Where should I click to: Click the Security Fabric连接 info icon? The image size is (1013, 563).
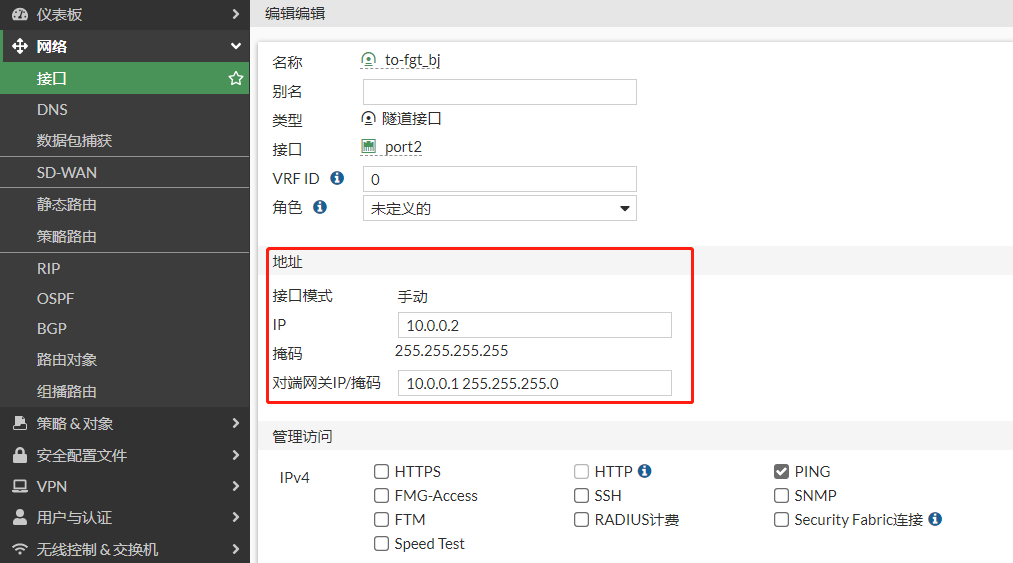pos(935,519)
